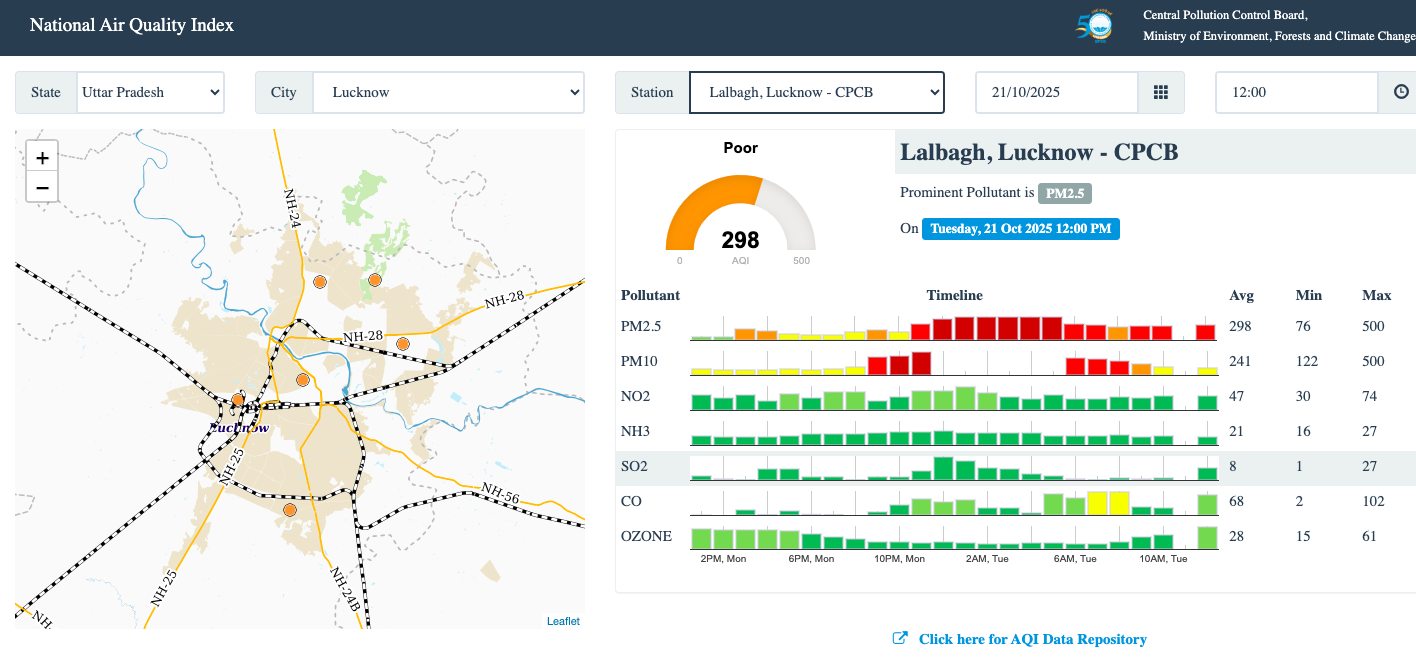
Task: Expand the State dropdown showing Uttar Pradesh
Action: pyautogui.click(x=150, y=92)
